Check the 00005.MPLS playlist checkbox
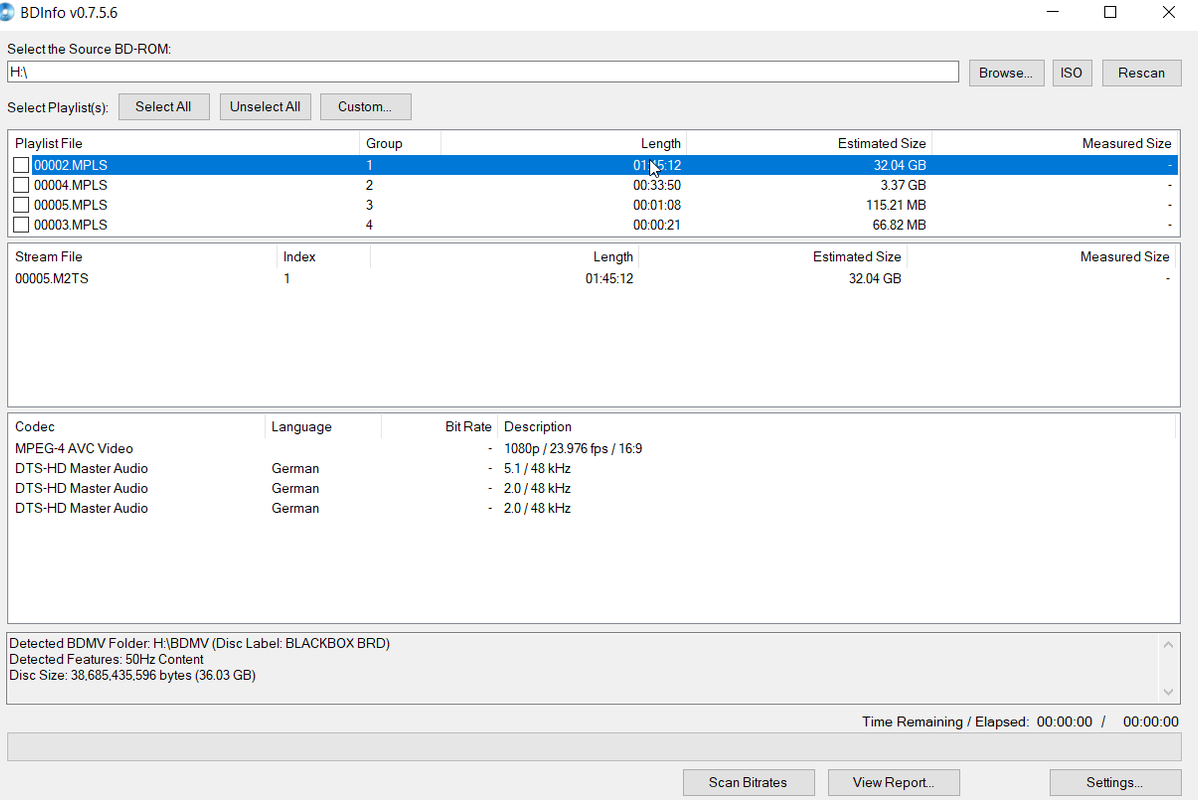 pos(21,205)
